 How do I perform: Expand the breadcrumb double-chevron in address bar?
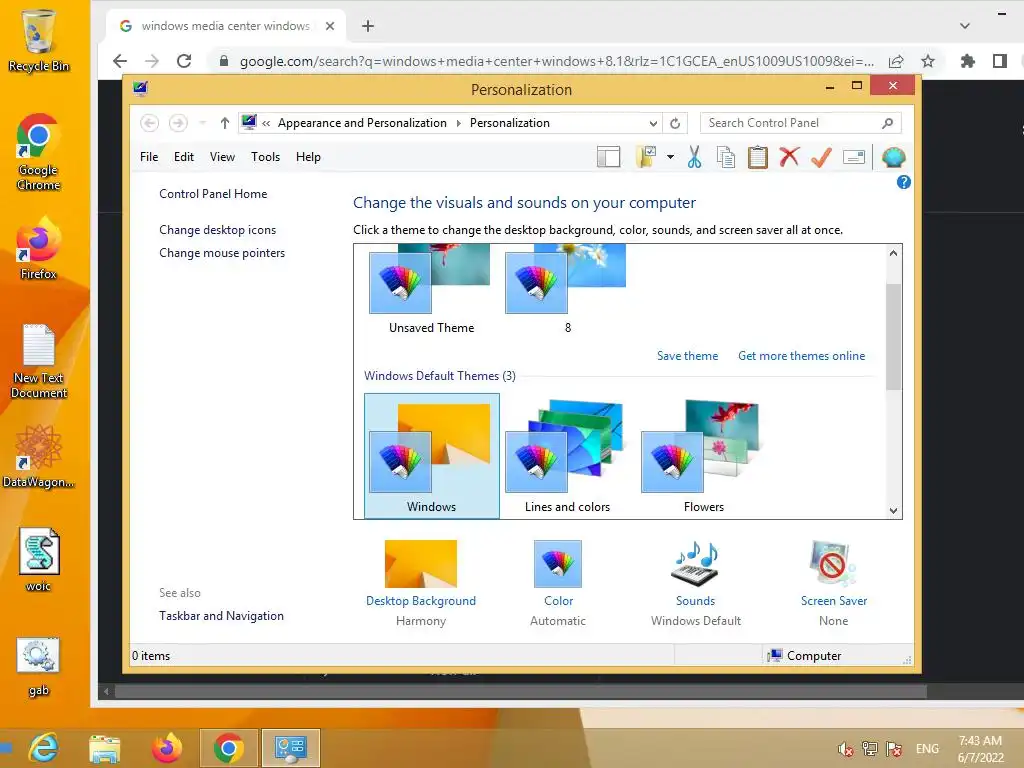pos(266,123)
